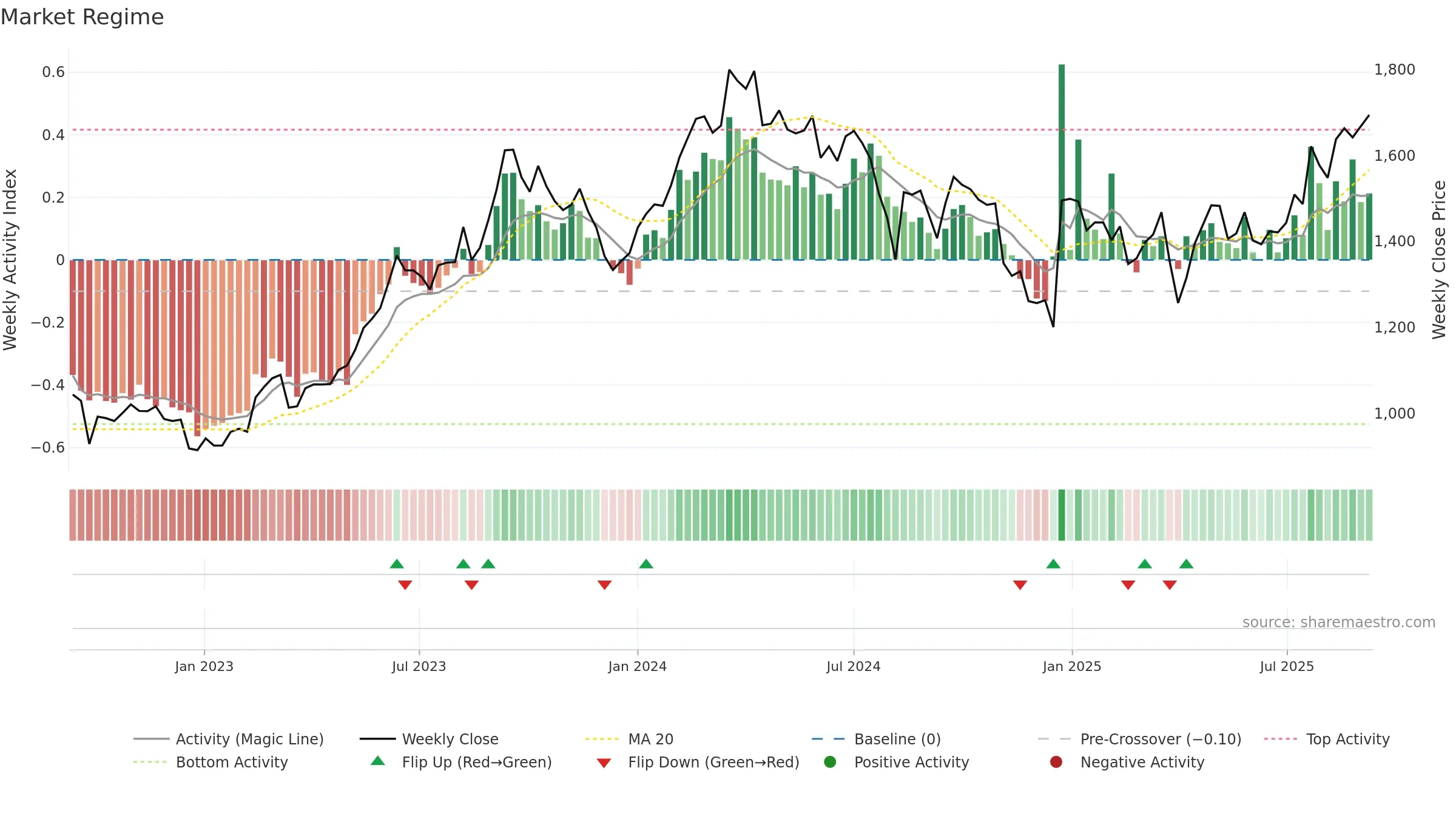Toggle the Baseline (0) legend entry
Image resolution: width=1456 pixels, height=819 pixels.
[876, 739]
